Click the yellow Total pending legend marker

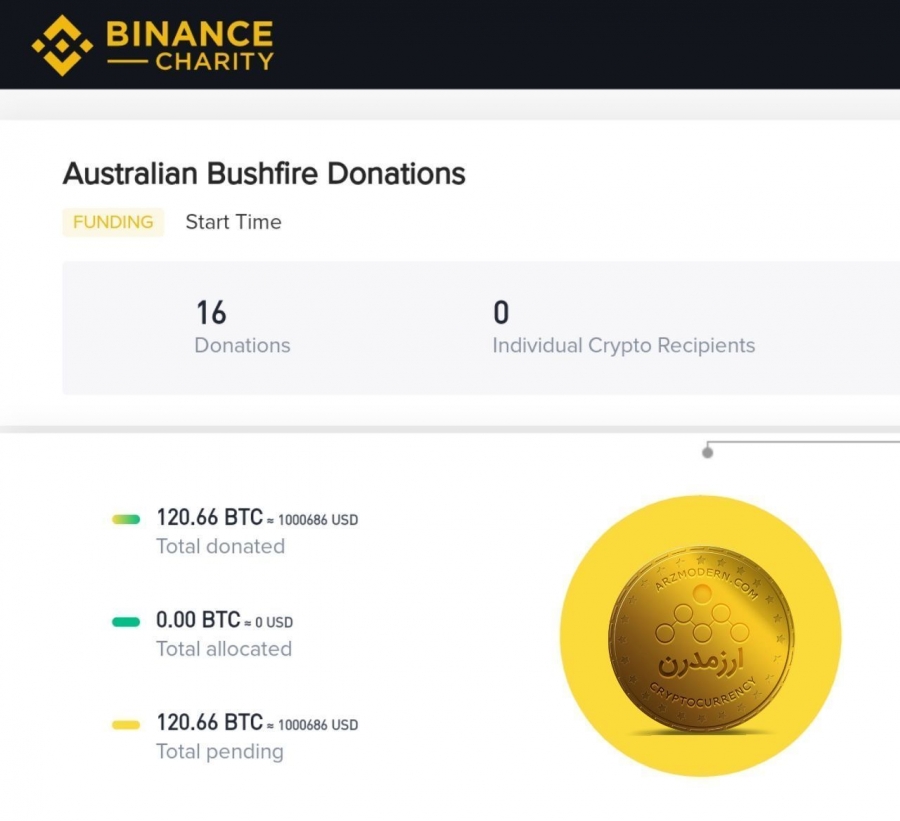[126, 725]
